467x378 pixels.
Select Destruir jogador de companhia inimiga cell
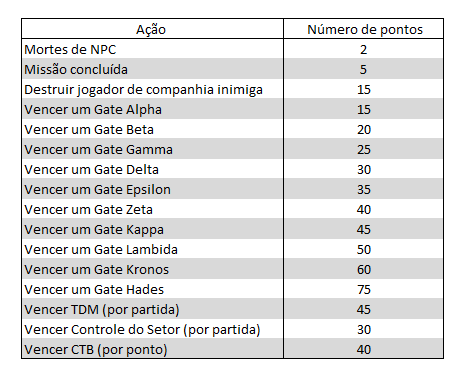[152, 89]
